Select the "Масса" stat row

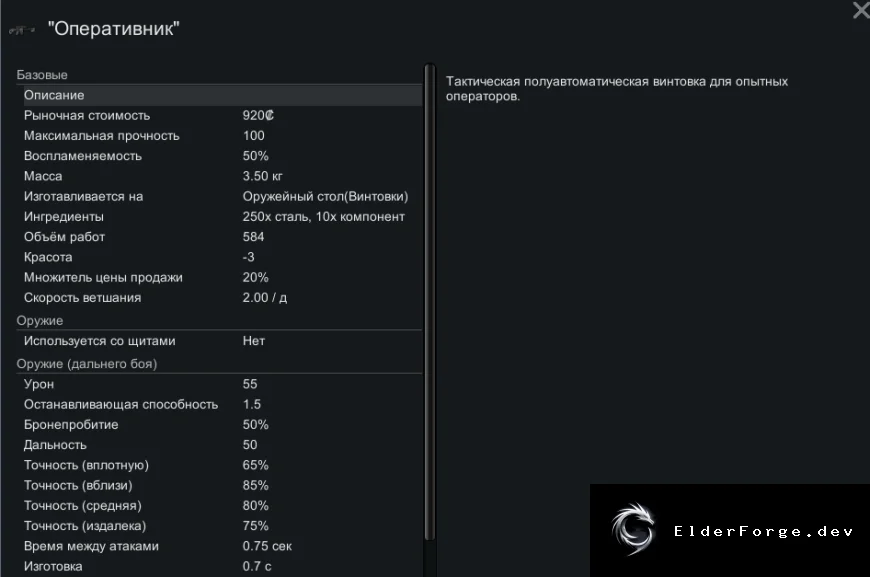(x=219, y=176)
